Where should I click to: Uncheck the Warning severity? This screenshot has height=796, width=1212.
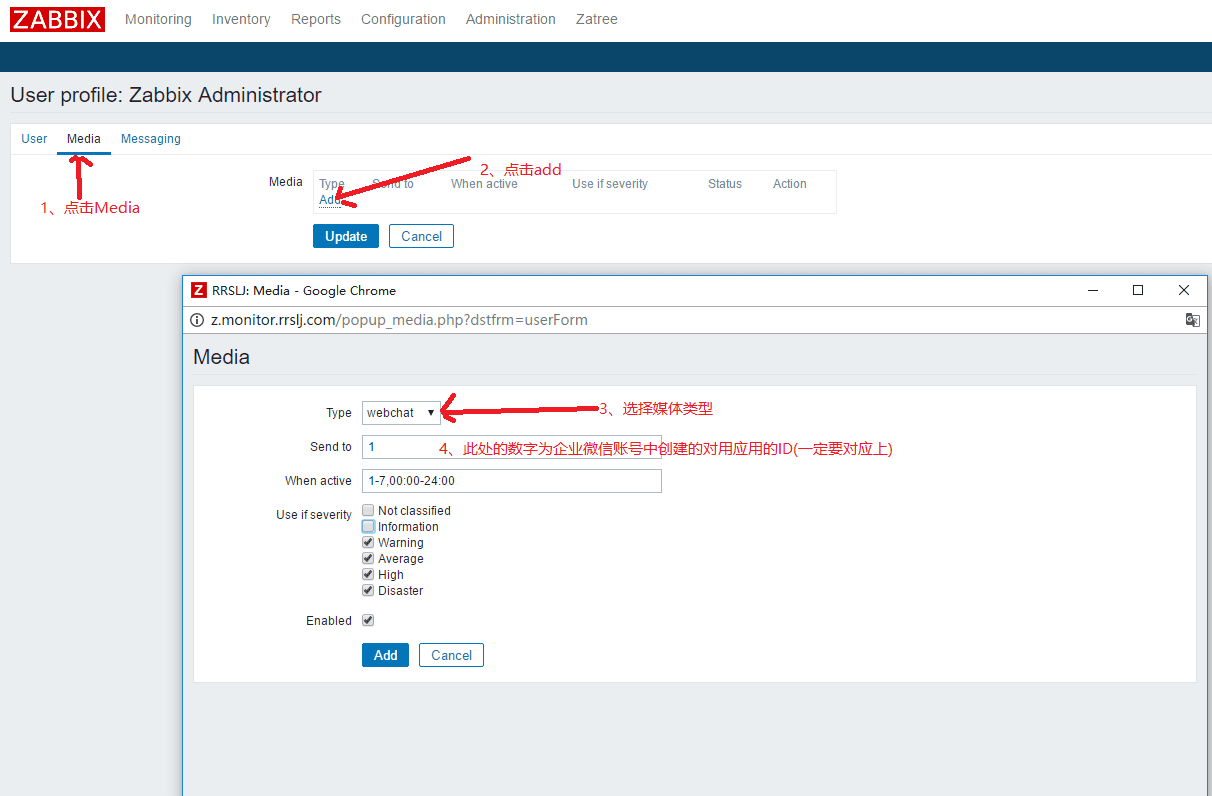pos(368,542)
